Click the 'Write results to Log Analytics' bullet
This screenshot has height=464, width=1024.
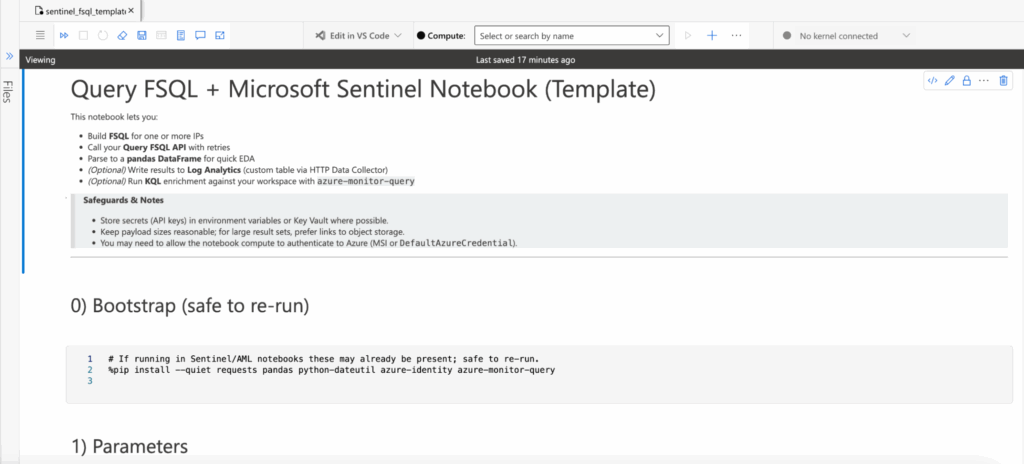pyautogui.click(x=237, y=169)
